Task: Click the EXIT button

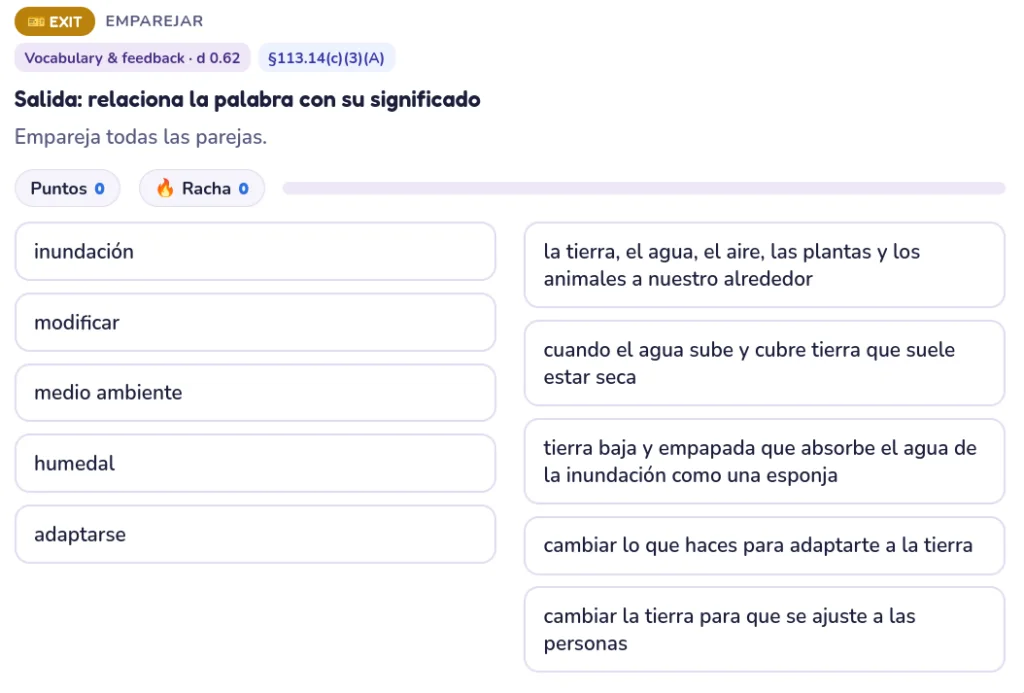Action: 55,22
